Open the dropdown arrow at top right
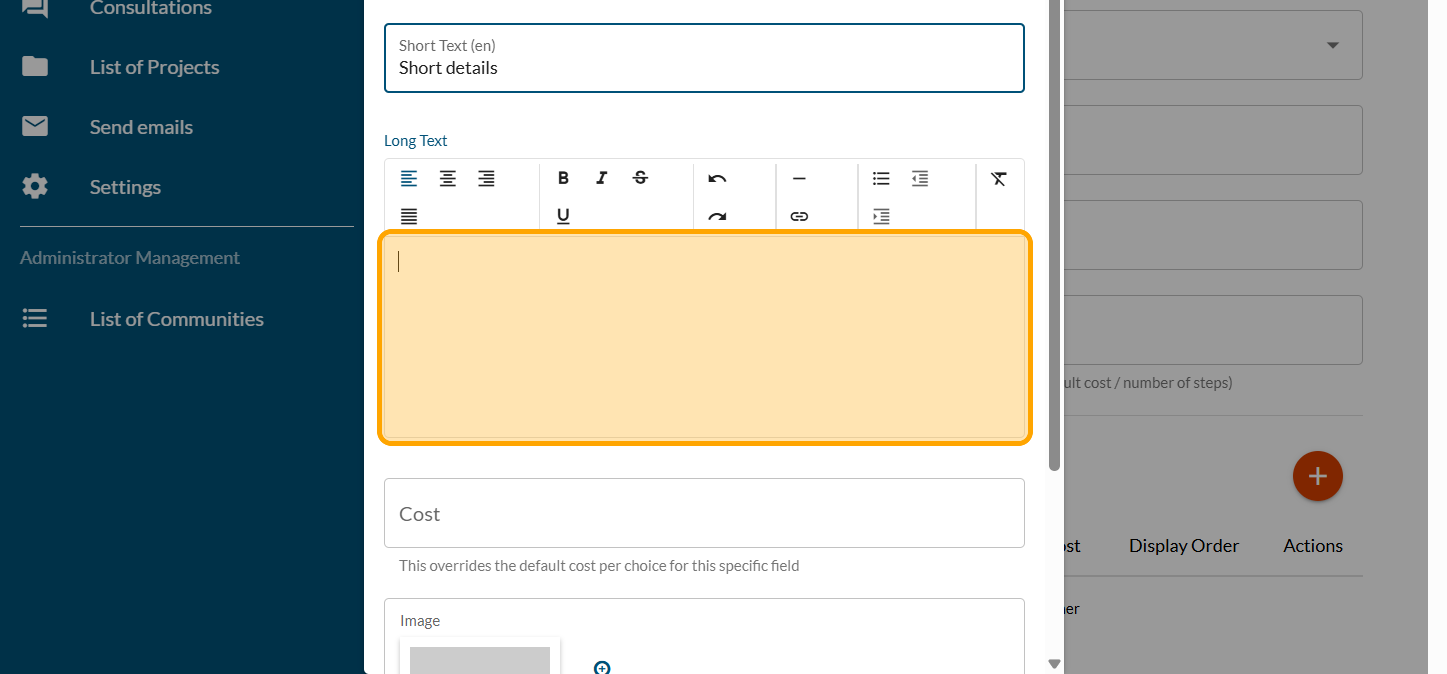The height and width of the screenshot is (674, 1447). (1332, 45)
